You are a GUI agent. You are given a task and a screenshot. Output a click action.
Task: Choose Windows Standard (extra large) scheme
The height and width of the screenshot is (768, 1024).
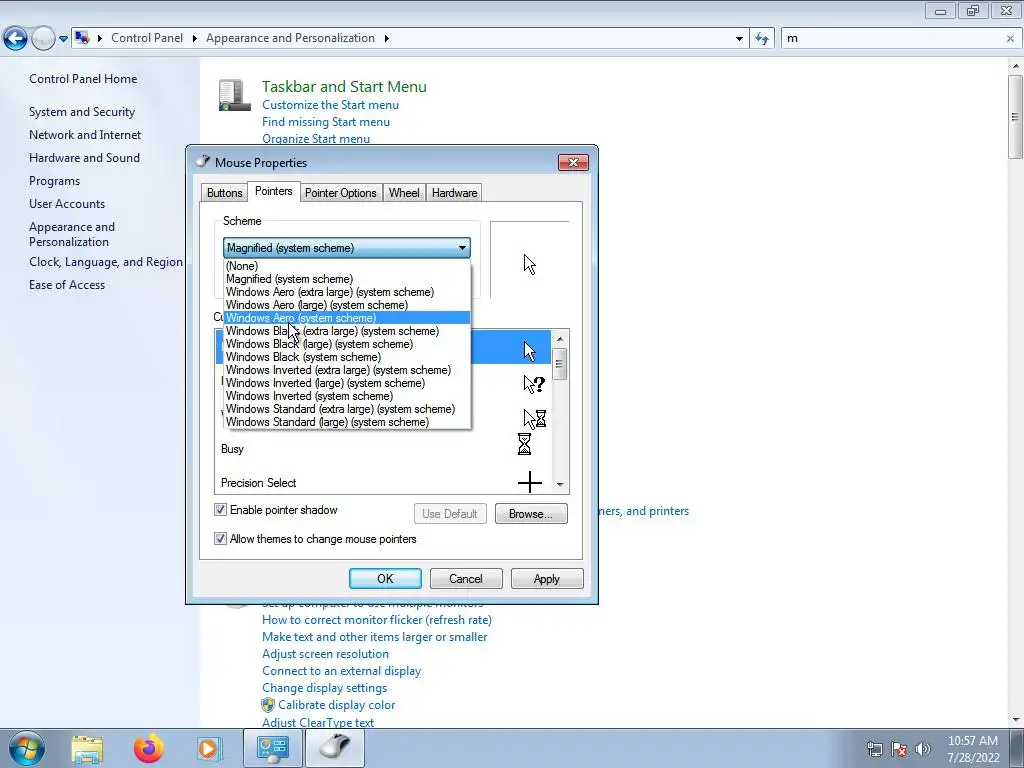pos(347,409)
